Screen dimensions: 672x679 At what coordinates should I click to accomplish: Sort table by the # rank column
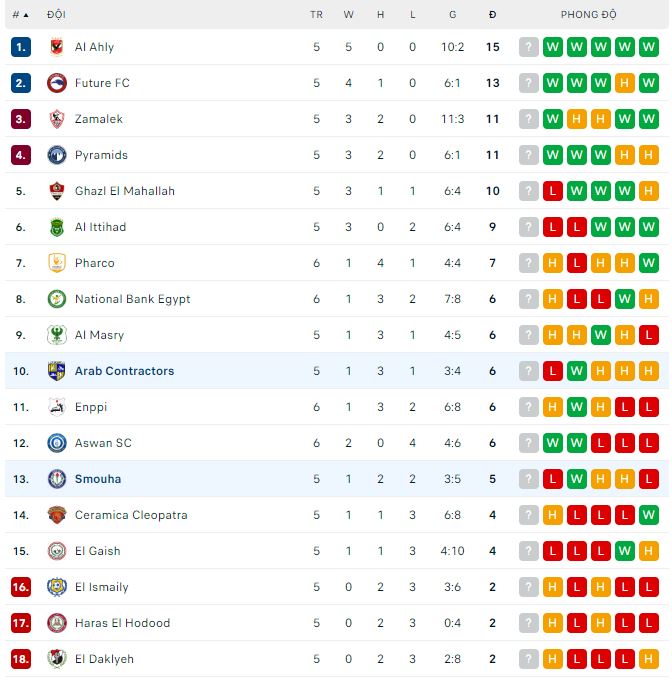tap(20, 15)
